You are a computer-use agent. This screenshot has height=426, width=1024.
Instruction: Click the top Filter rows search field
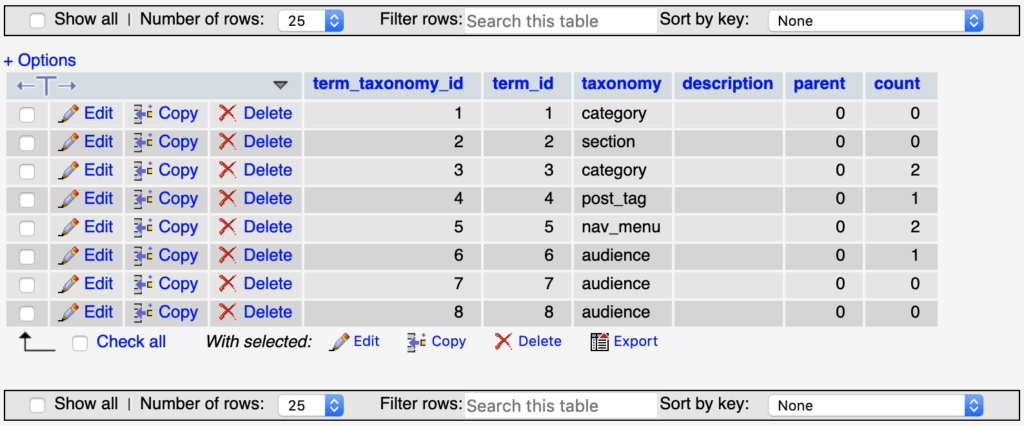(560, 21)
